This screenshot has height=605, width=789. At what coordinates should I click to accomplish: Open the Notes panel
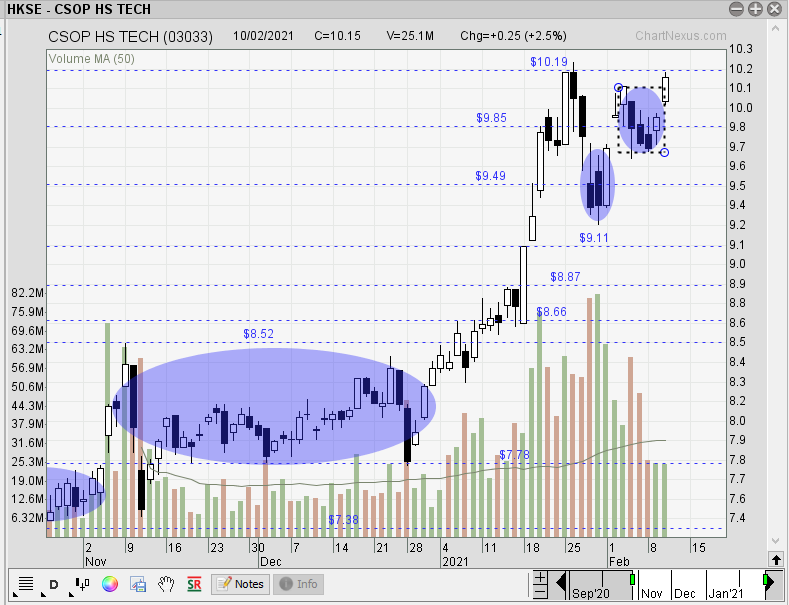pyautogui.click(x=241, y=584)
